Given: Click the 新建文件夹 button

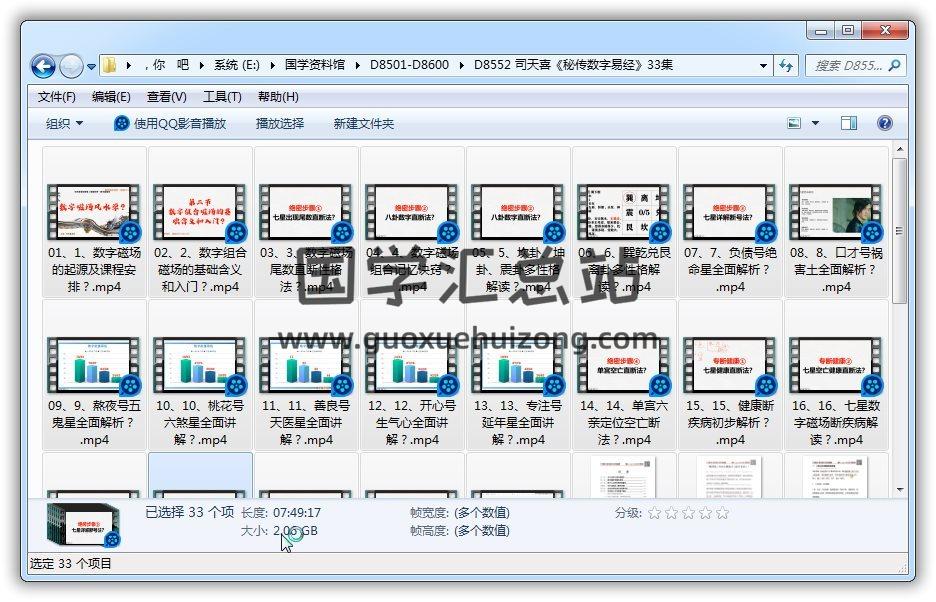Looking at the screenshot, I should coord(364,123).
